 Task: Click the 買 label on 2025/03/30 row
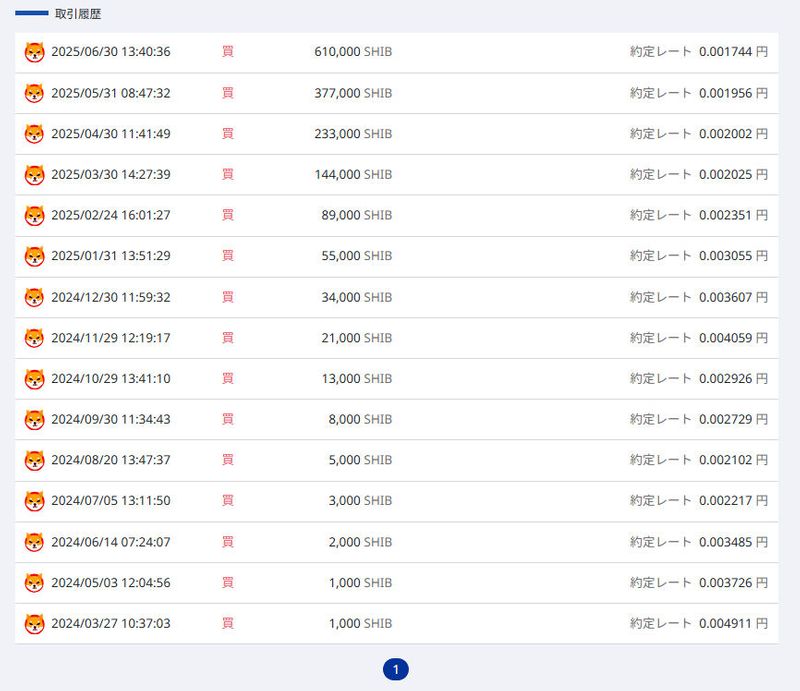[x=227, y=174]
